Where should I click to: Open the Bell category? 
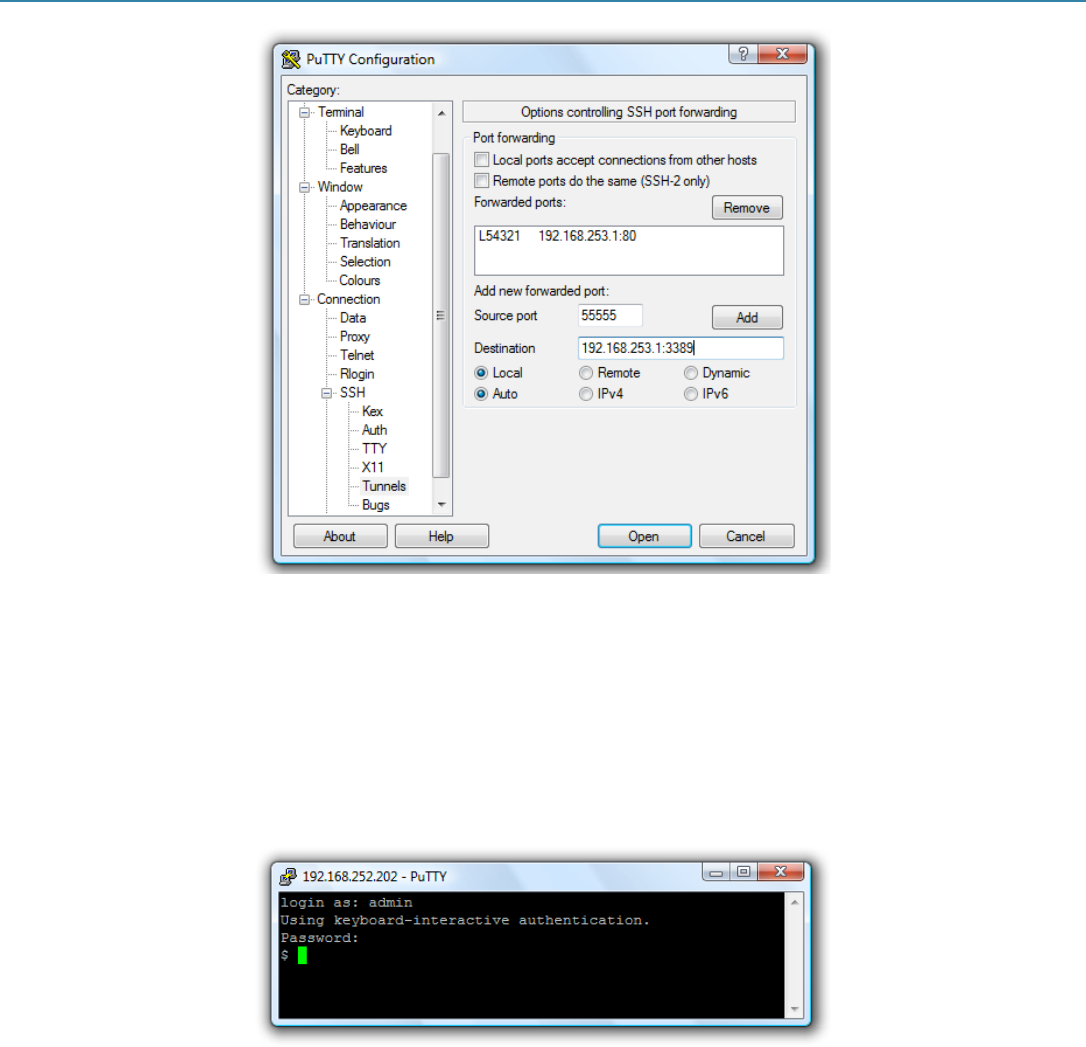pyautogui.click(x=350, y=150)
